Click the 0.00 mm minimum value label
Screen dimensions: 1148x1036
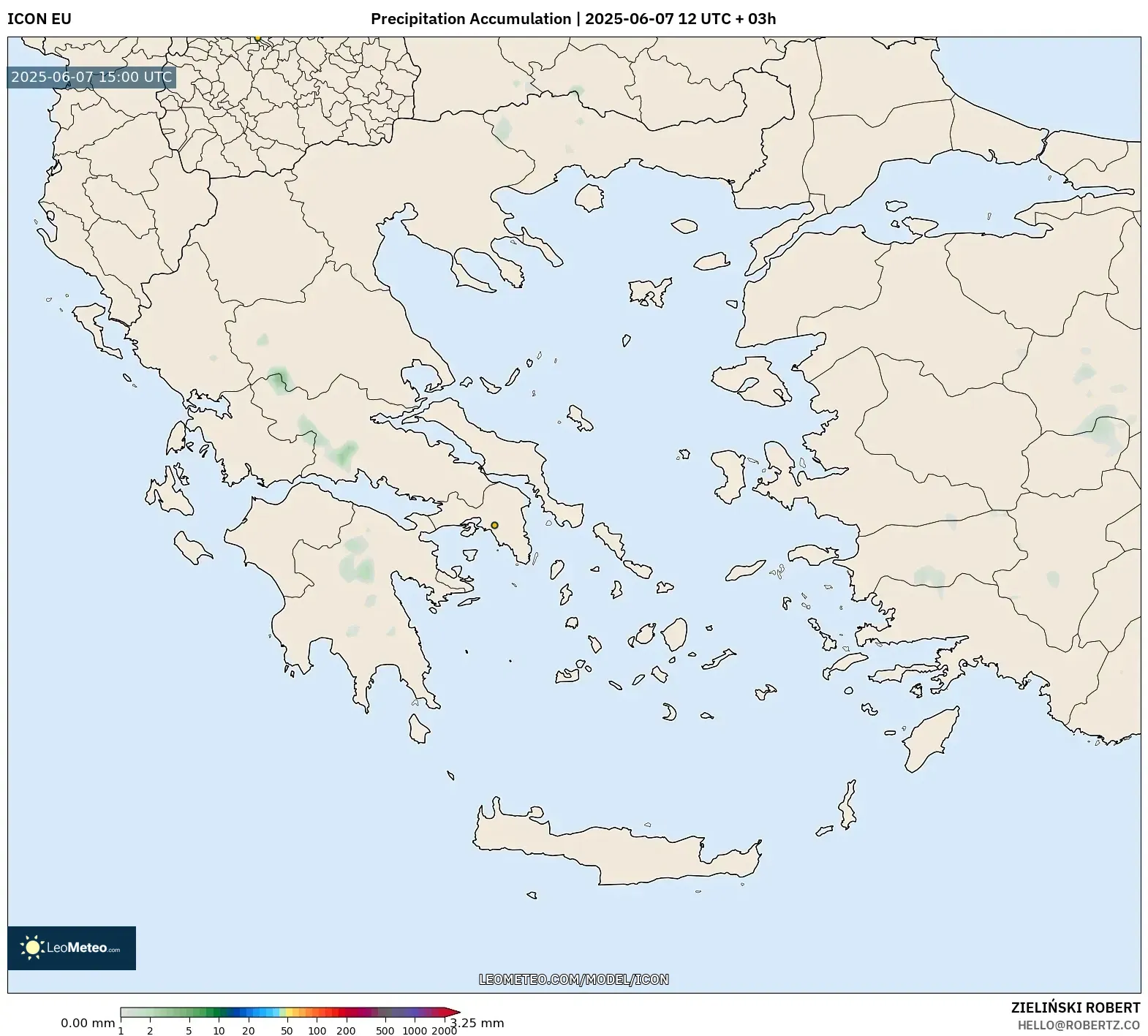click(x=88, y=1023)
